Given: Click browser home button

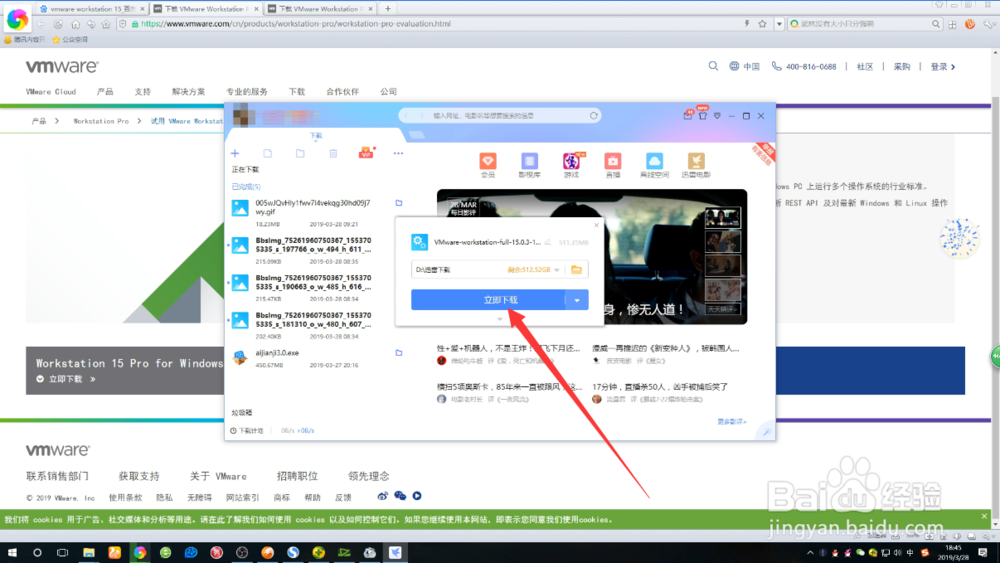Looking at the screenshot, I should (x=75, y=24).
